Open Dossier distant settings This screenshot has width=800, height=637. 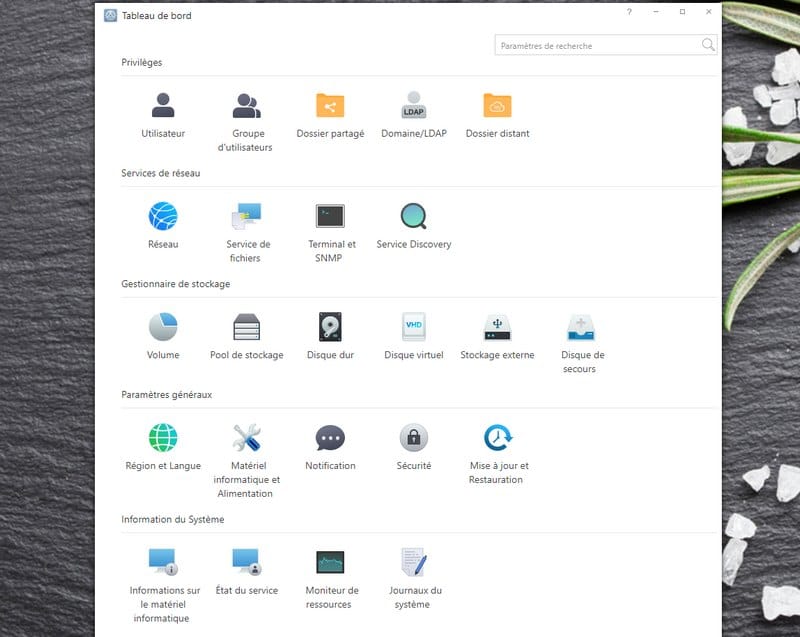tap(497, 106)
